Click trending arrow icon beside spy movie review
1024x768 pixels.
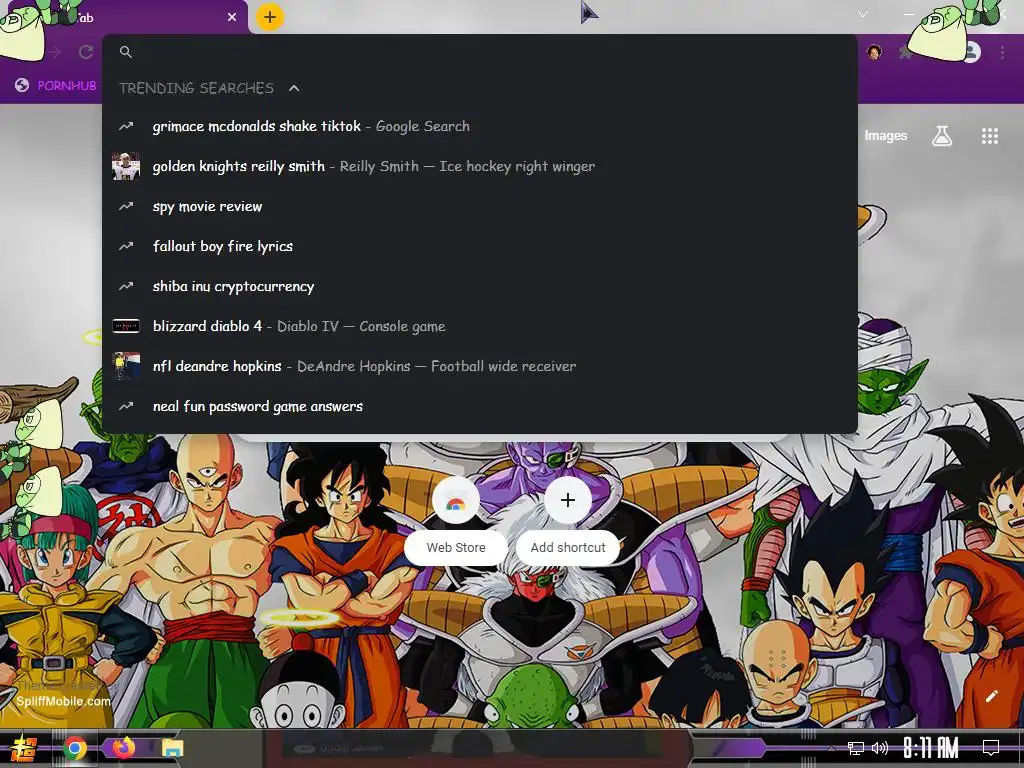[x=126, y=206]
